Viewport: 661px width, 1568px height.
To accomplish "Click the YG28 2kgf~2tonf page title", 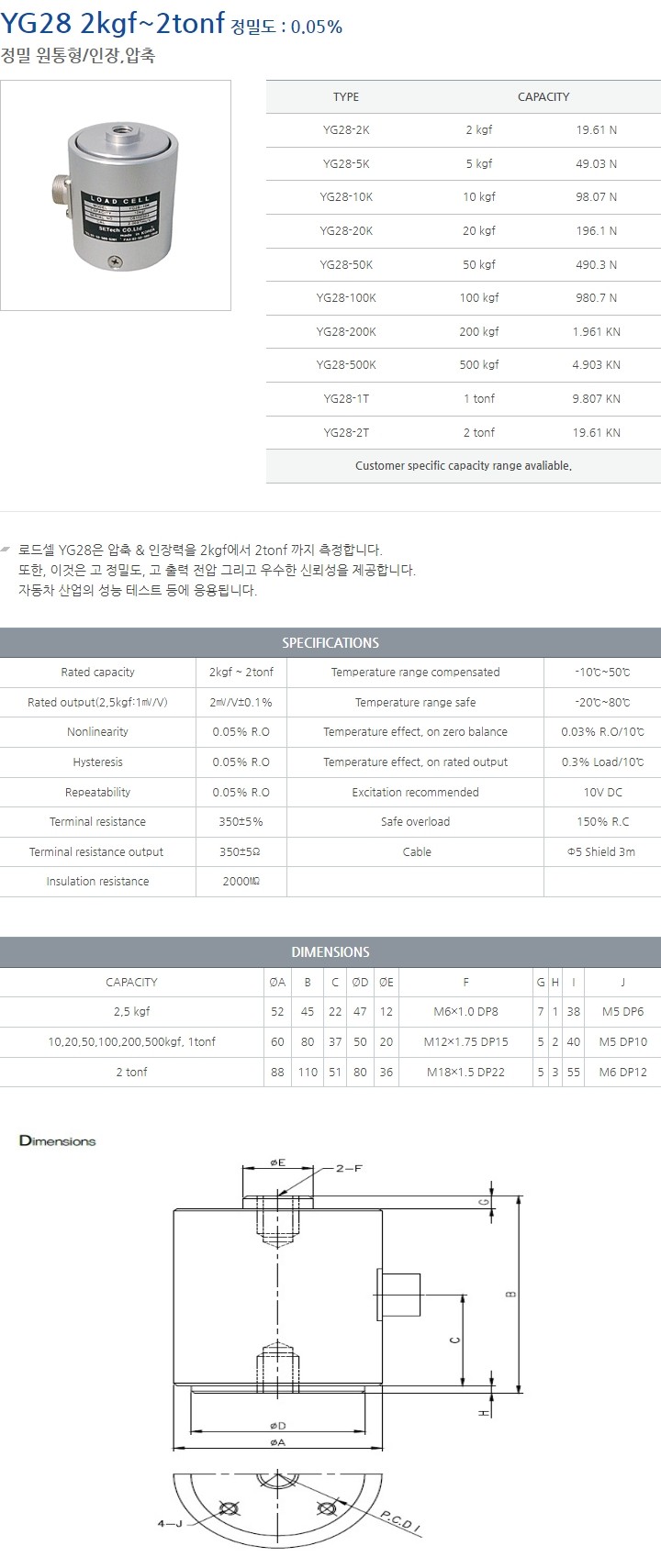I will pos(113,22).
